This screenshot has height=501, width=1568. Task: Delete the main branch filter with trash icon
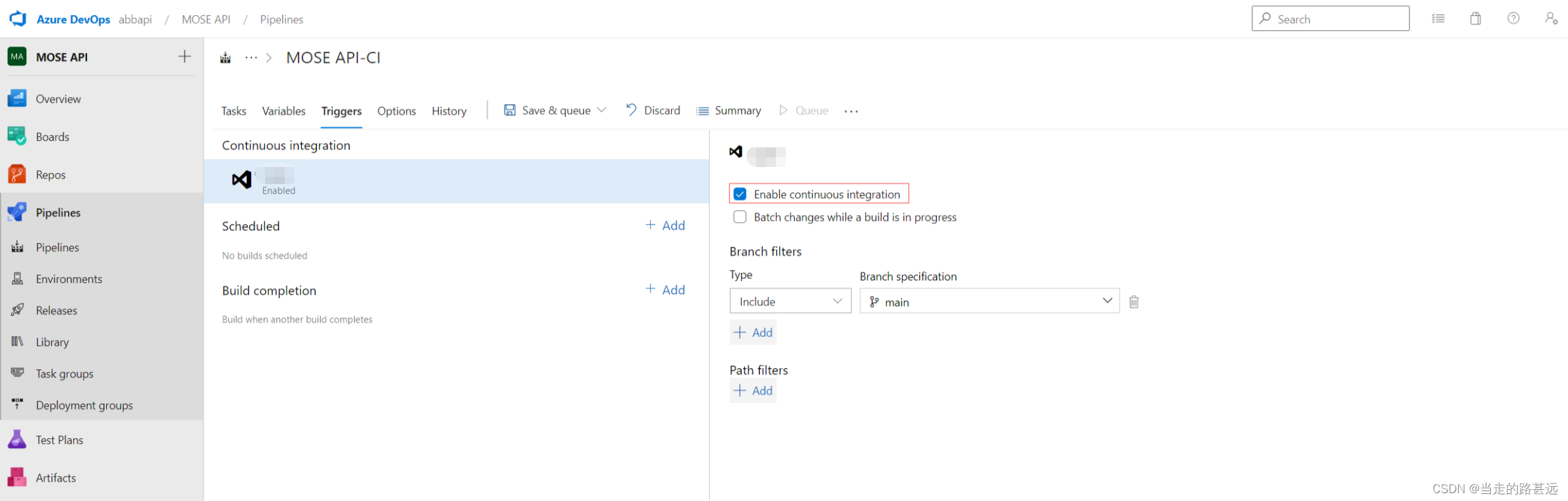click(1134, 301)
